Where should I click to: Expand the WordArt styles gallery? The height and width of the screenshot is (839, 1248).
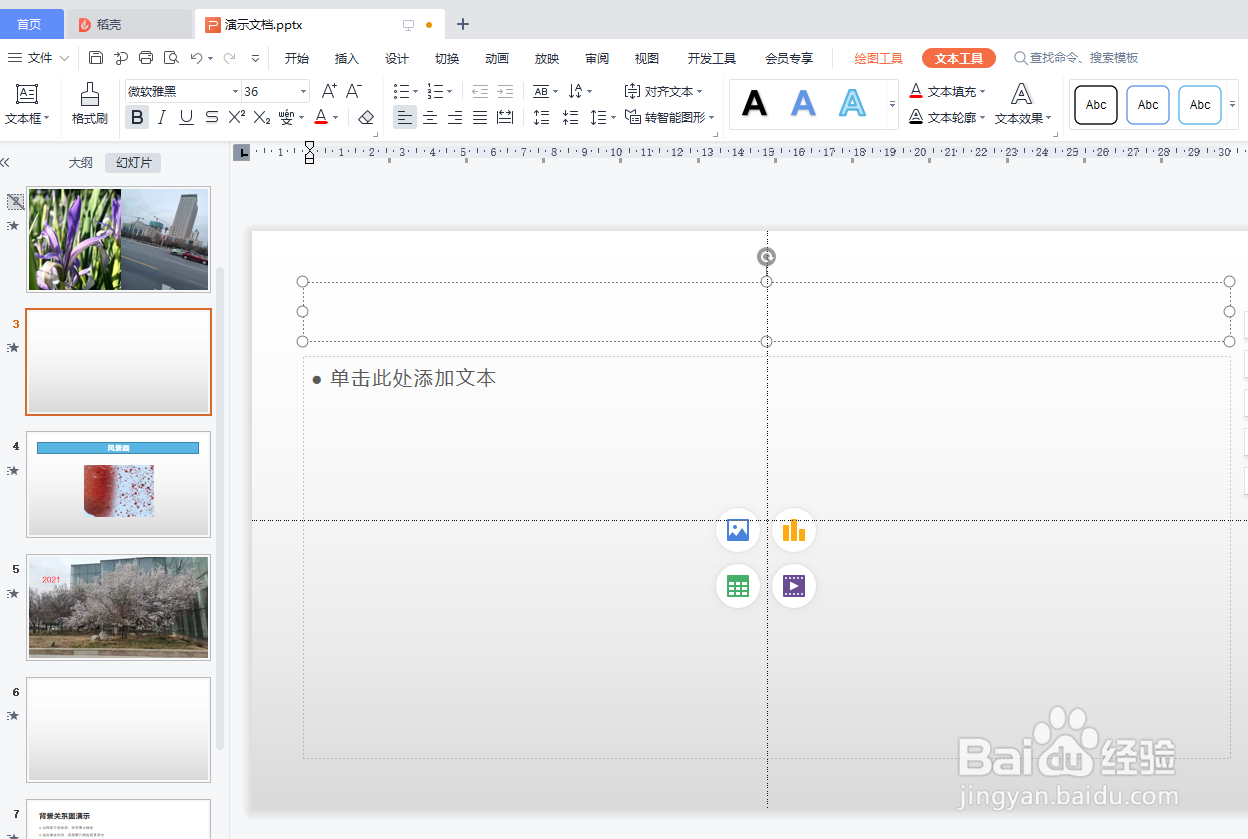[892, 104]
